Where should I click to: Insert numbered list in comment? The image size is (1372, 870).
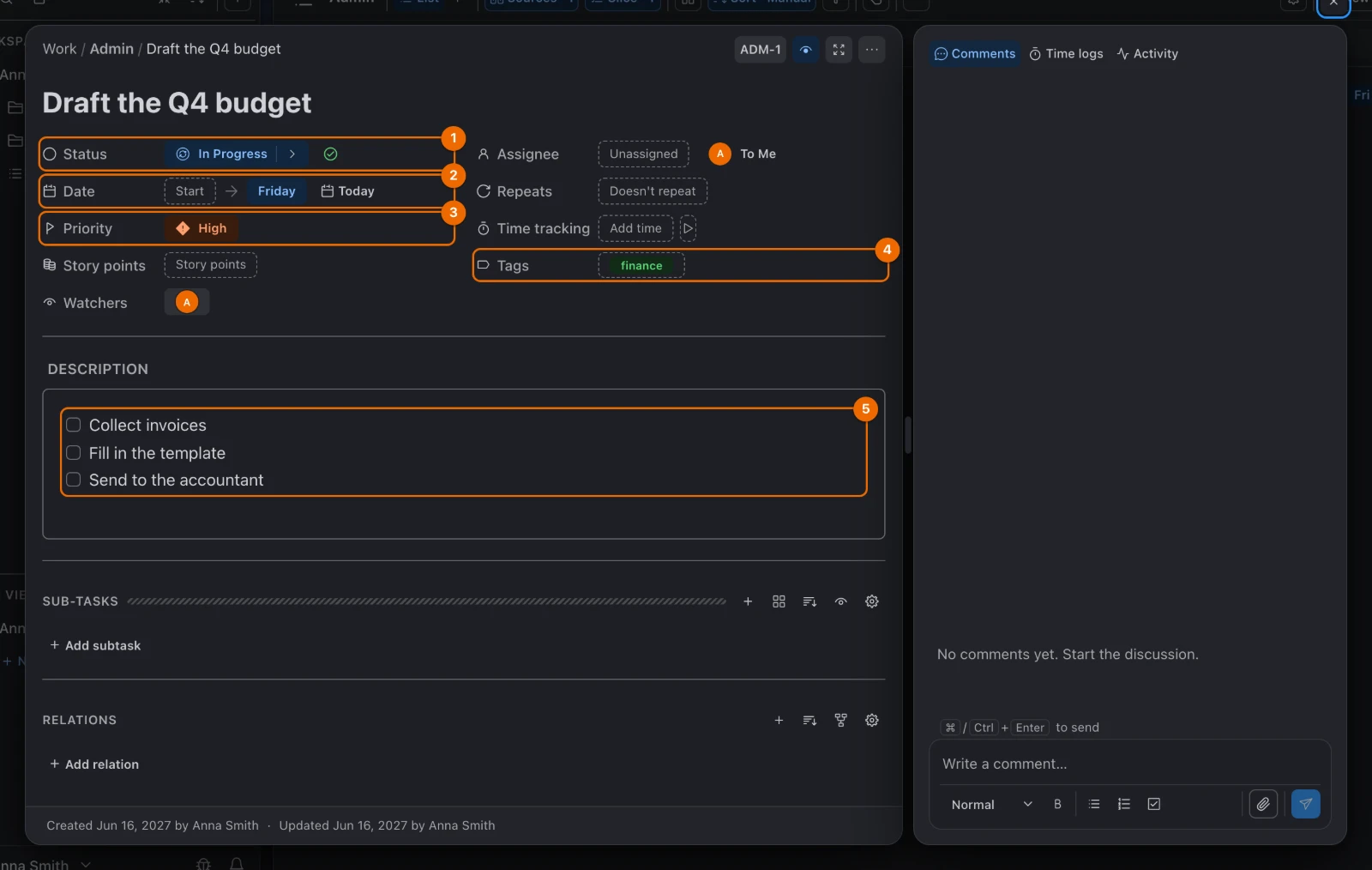1124,804
